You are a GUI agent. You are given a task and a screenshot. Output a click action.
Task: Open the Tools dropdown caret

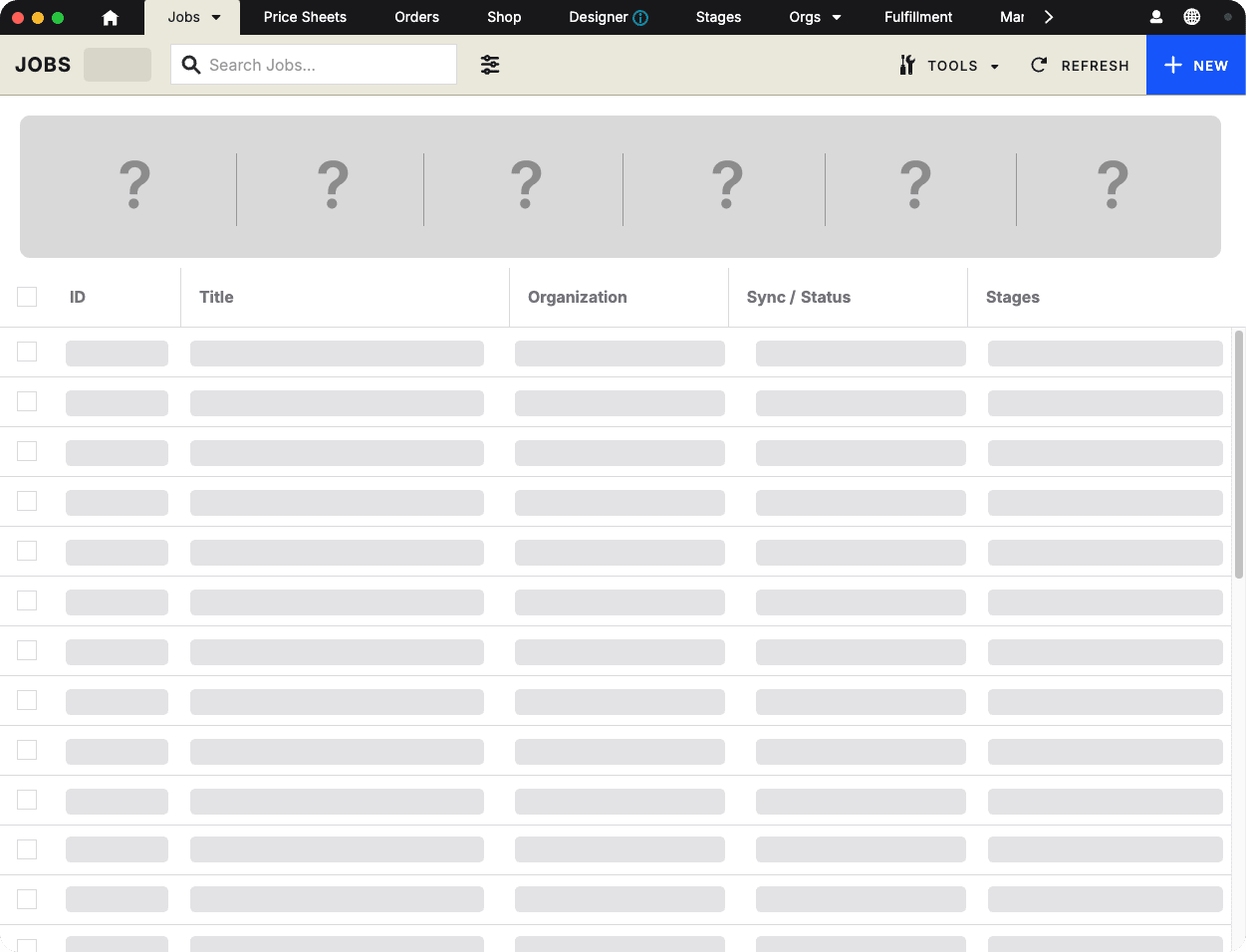coord(994,67)
